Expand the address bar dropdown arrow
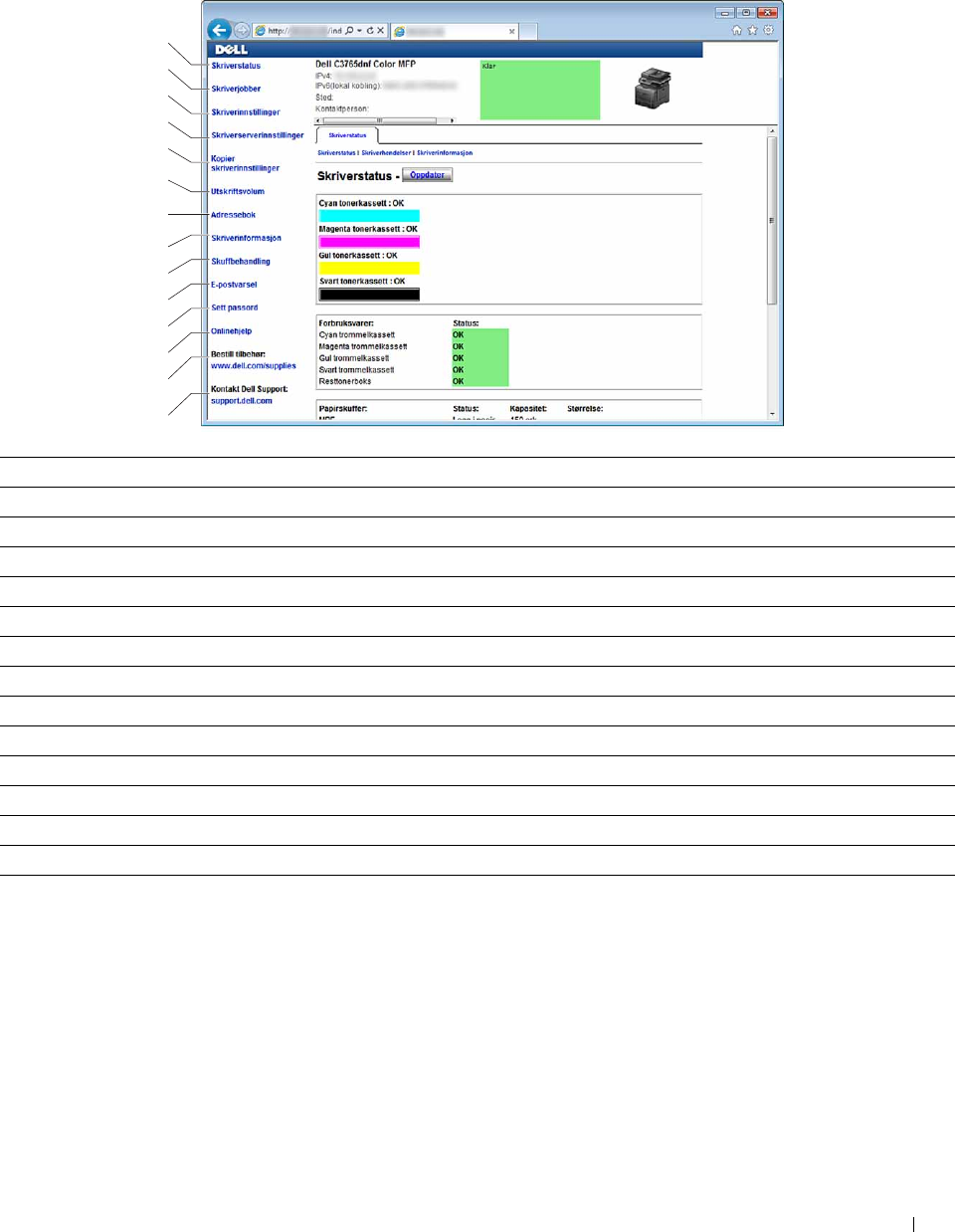This screenshot has width=955, height=1232. click(359, 31)
